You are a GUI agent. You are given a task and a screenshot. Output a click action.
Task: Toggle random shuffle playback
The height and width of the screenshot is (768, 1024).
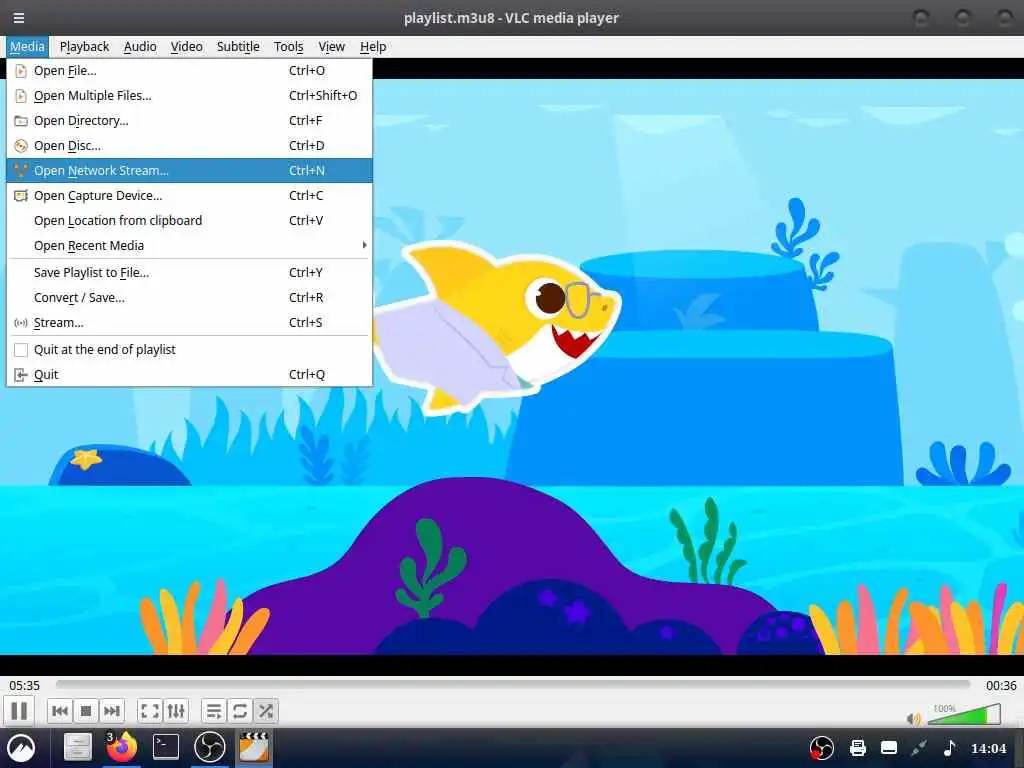266,711
